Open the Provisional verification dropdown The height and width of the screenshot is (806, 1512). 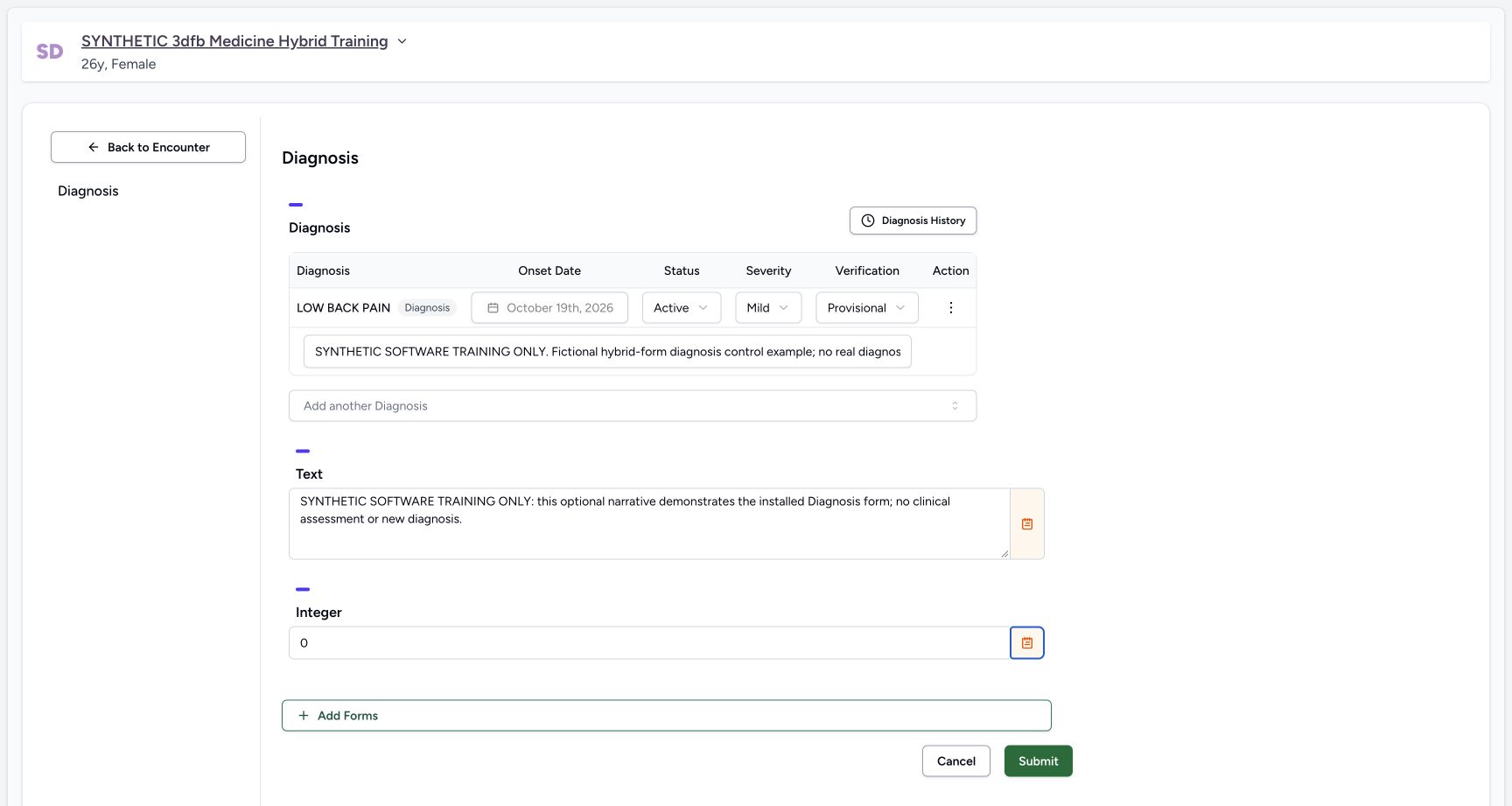867,308
